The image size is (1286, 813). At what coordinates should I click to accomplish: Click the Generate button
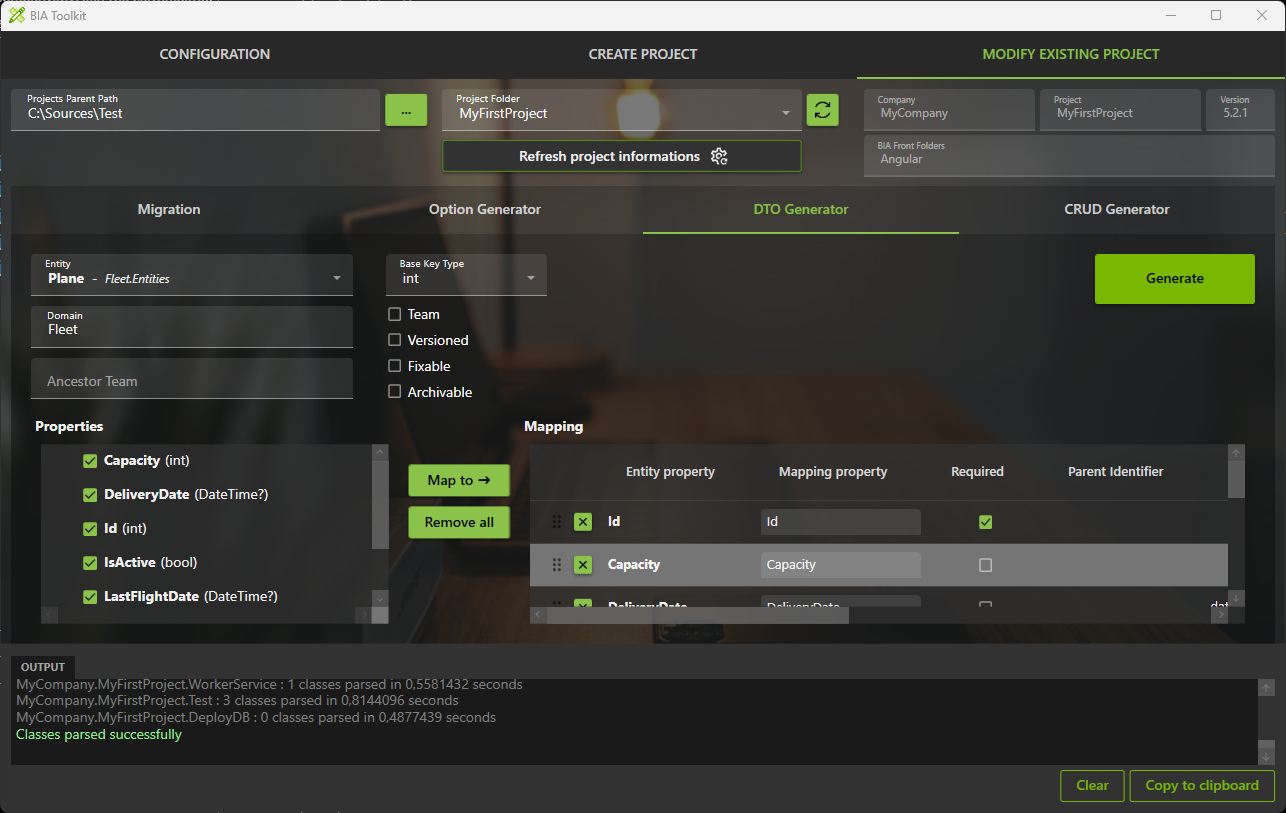point(1174,279)
